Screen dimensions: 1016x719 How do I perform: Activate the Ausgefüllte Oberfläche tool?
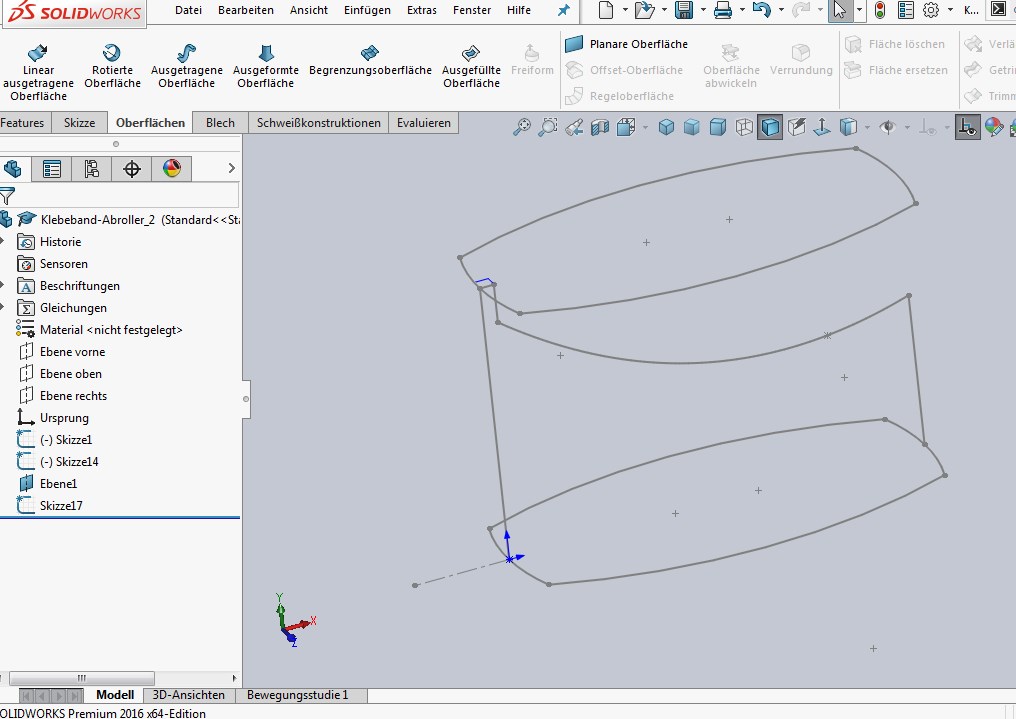471,66
